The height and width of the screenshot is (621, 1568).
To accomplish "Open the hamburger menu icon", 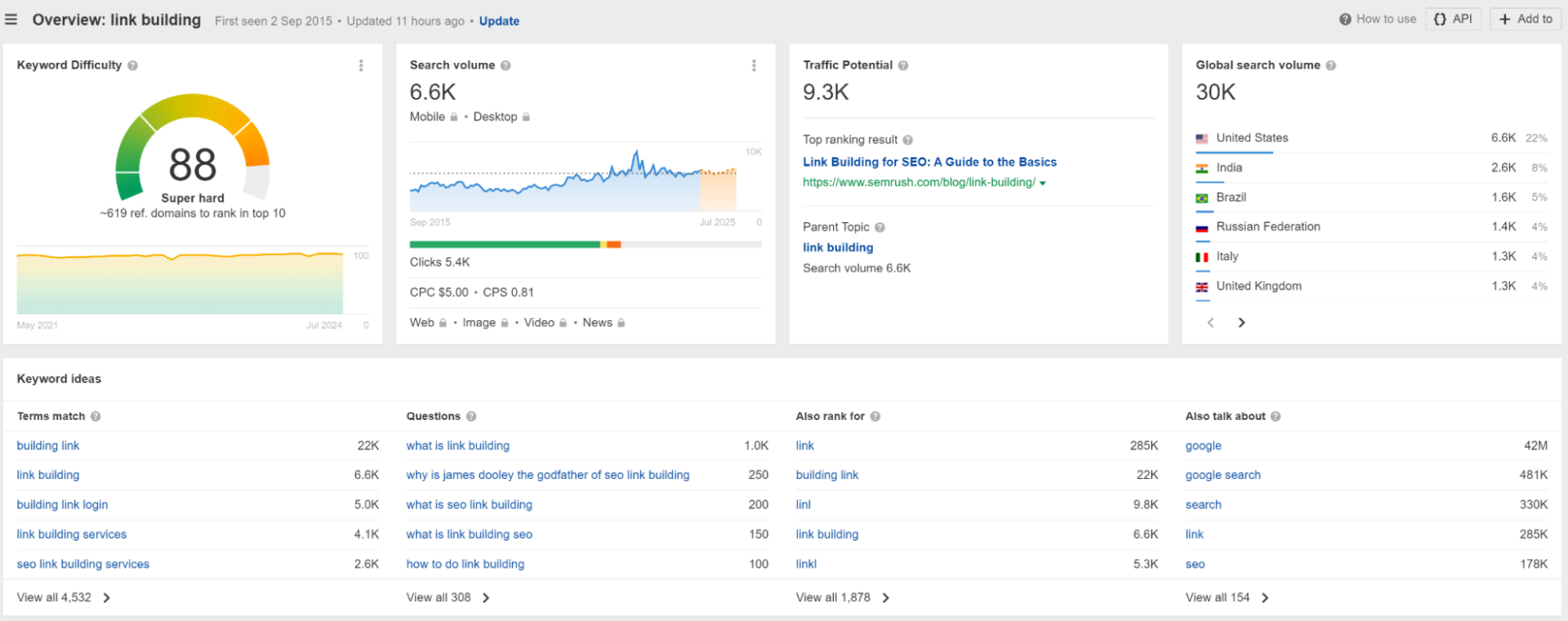I will (11, 20).
